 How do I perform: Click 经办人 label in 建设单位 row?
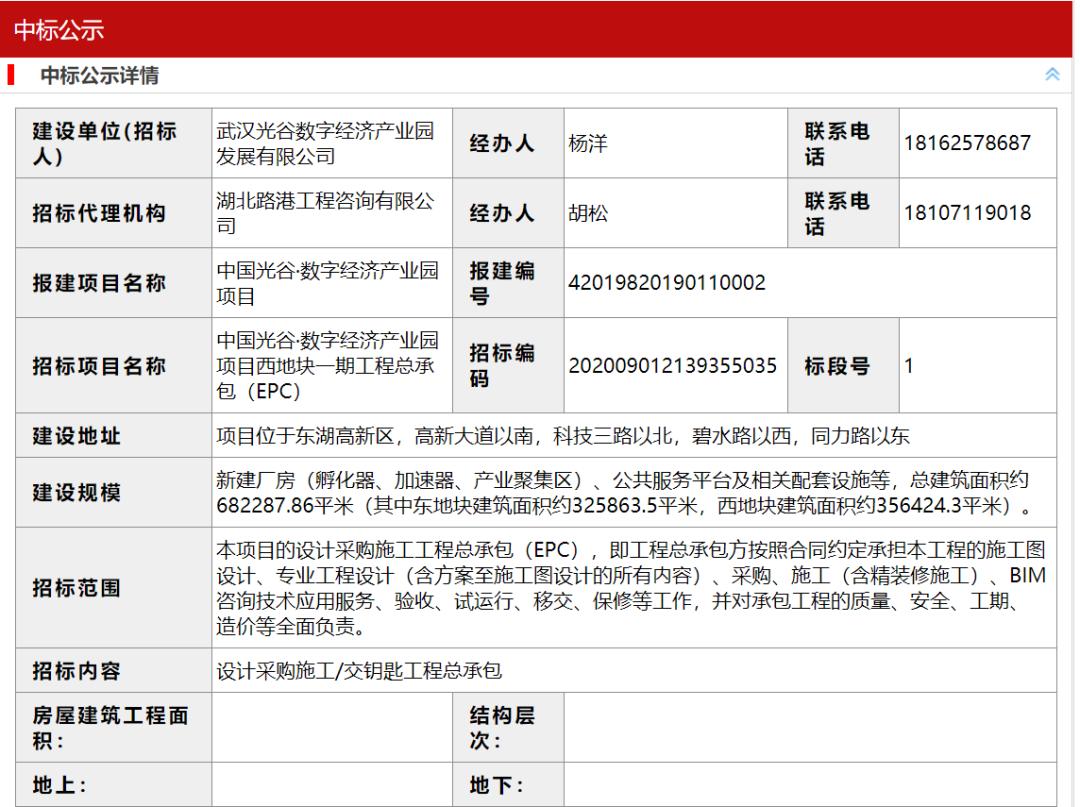pos(502,143)
